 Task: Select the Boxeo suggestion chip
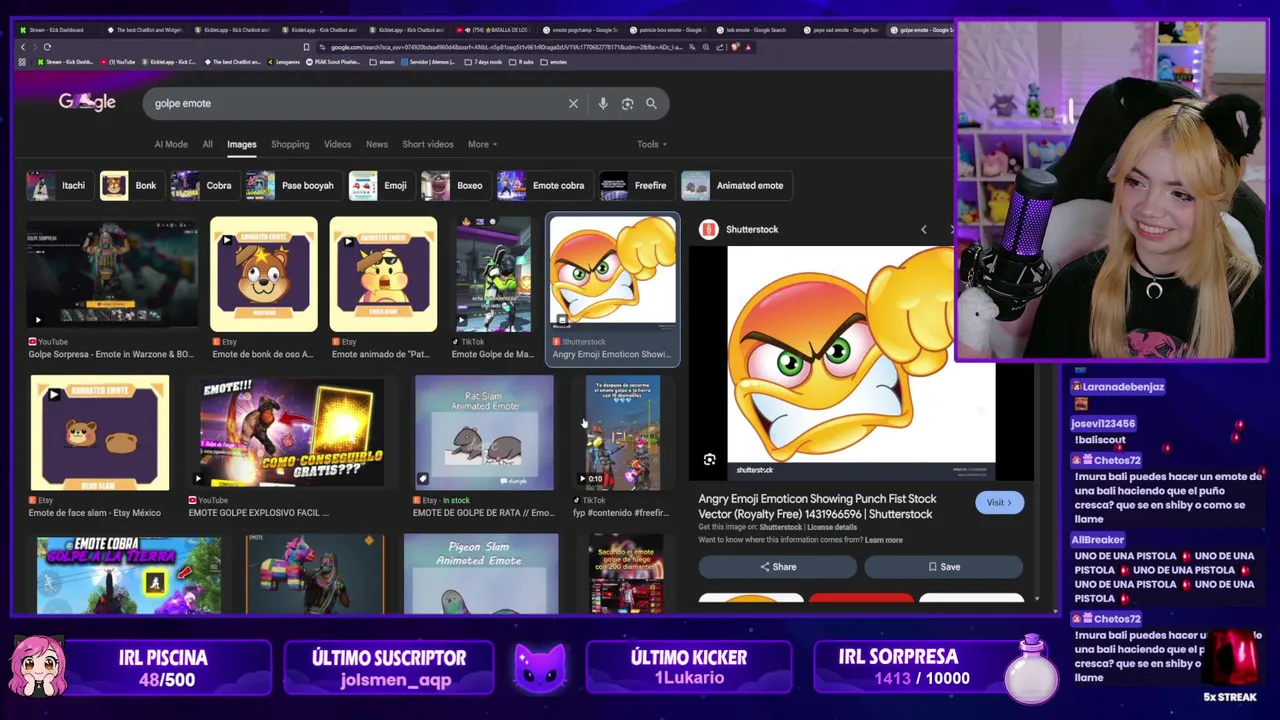click(x=454, y=185)
